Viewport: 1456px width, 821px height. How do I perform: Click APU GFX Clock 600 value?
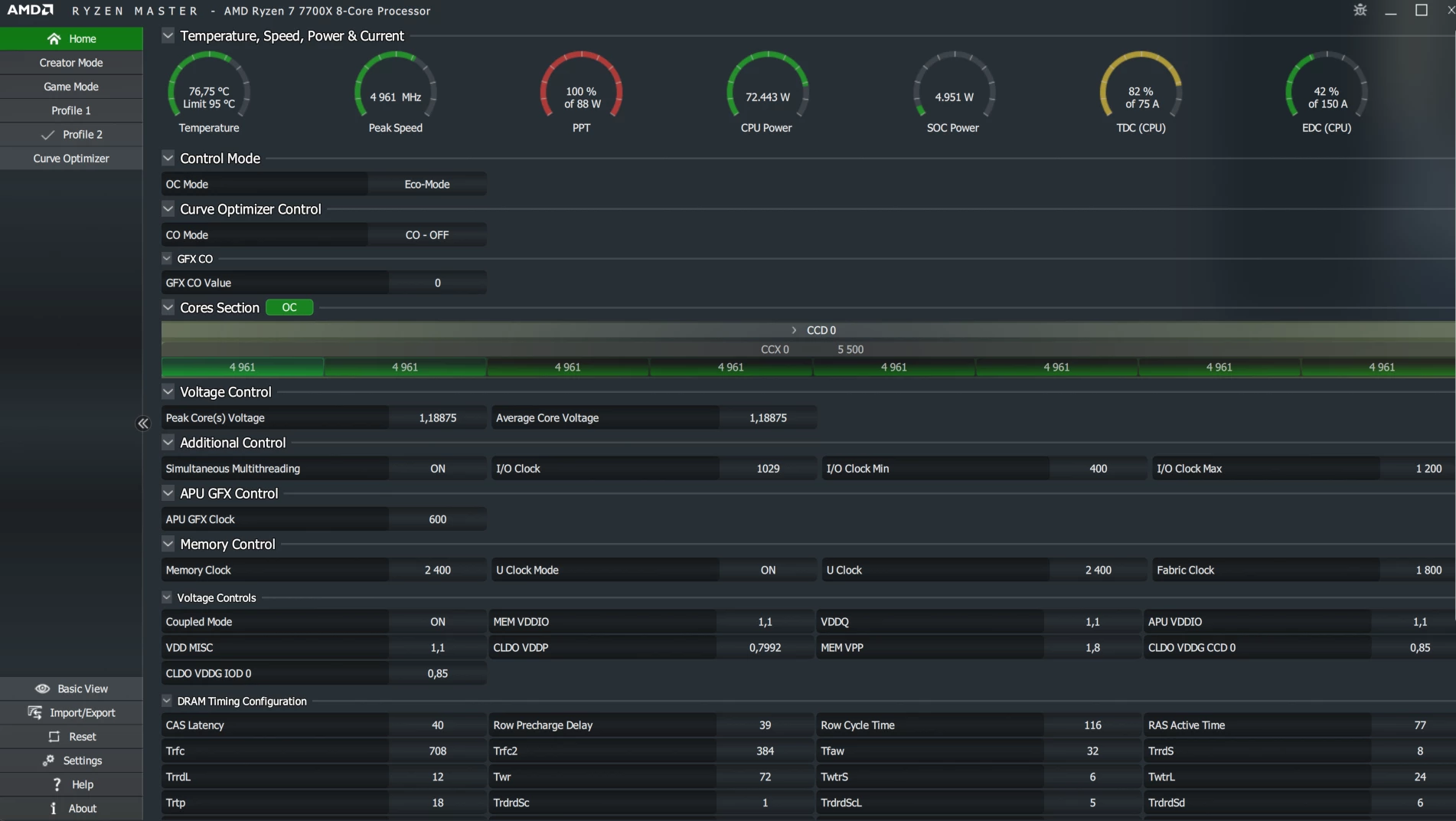438,519
